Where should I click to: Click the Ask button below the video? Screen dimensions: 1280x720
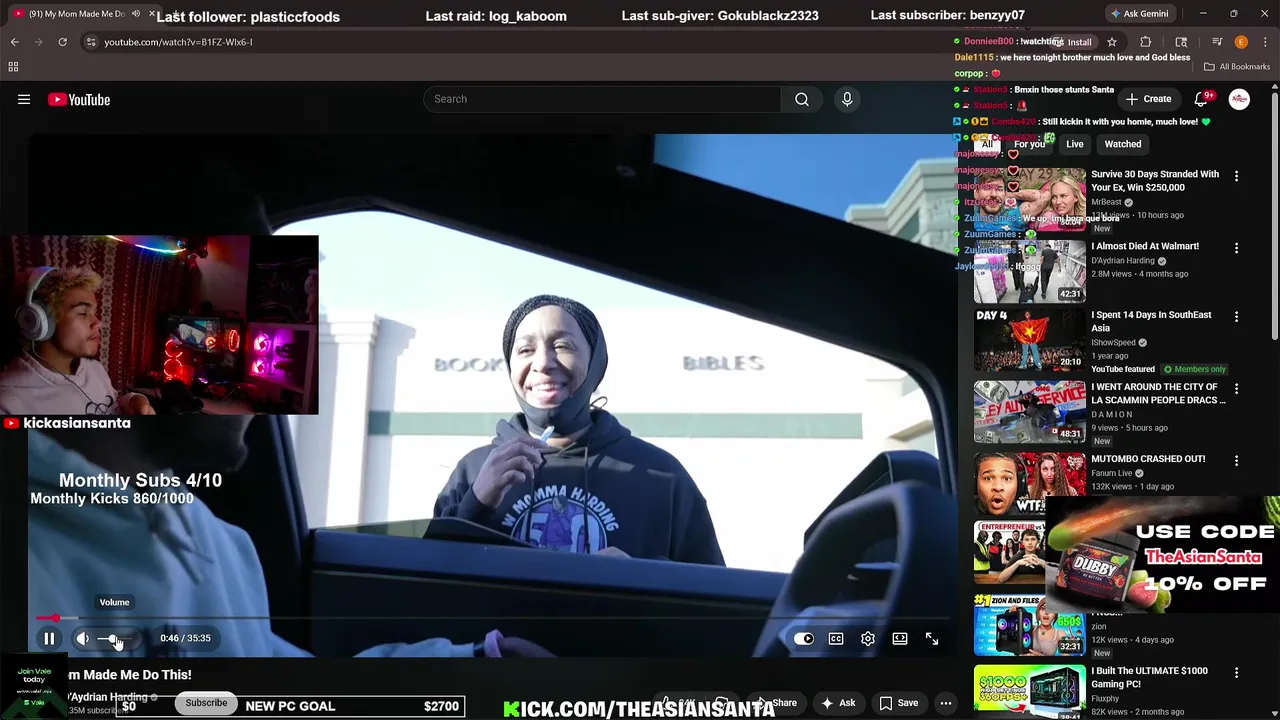[x=838, y=703]
